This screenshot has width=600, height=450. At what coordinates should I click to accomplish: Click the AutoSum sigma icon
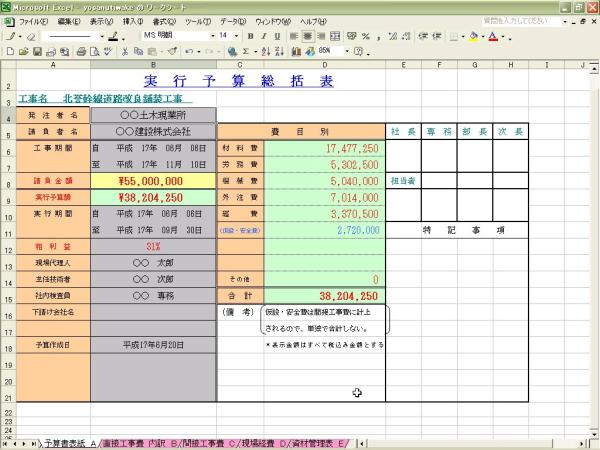coord(246,51)
